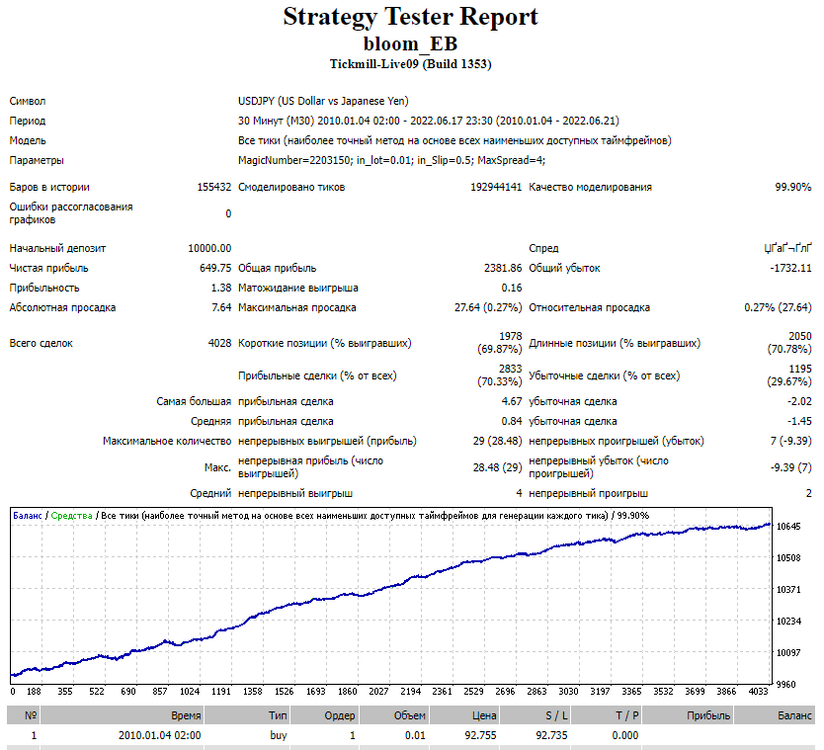
Task: Select the Всего сделок value 4028
Action: click(x=219, y=343)
